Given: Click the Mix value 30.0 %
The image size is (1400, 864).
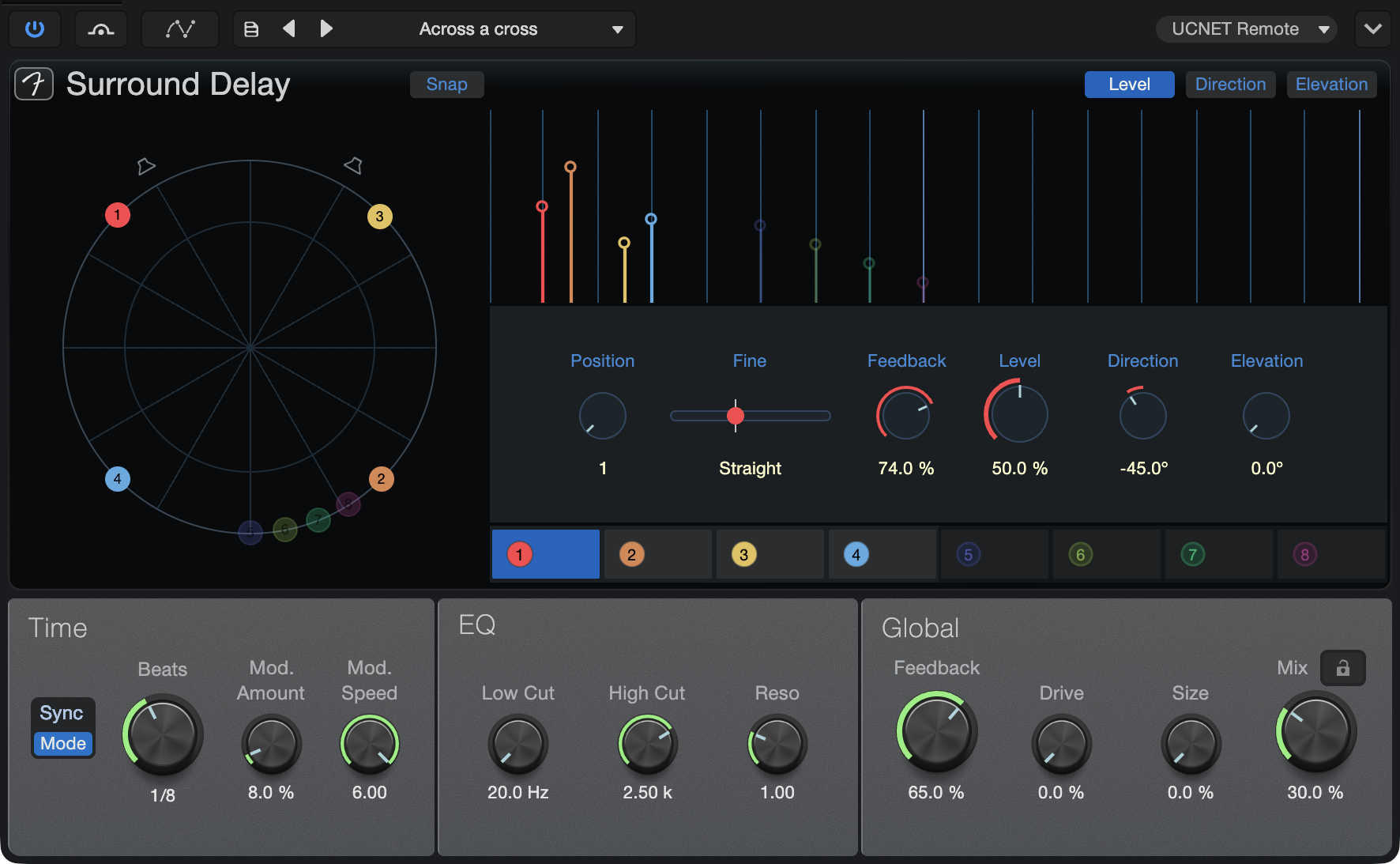Looking at the screenshot, I should click(1315, 792).
